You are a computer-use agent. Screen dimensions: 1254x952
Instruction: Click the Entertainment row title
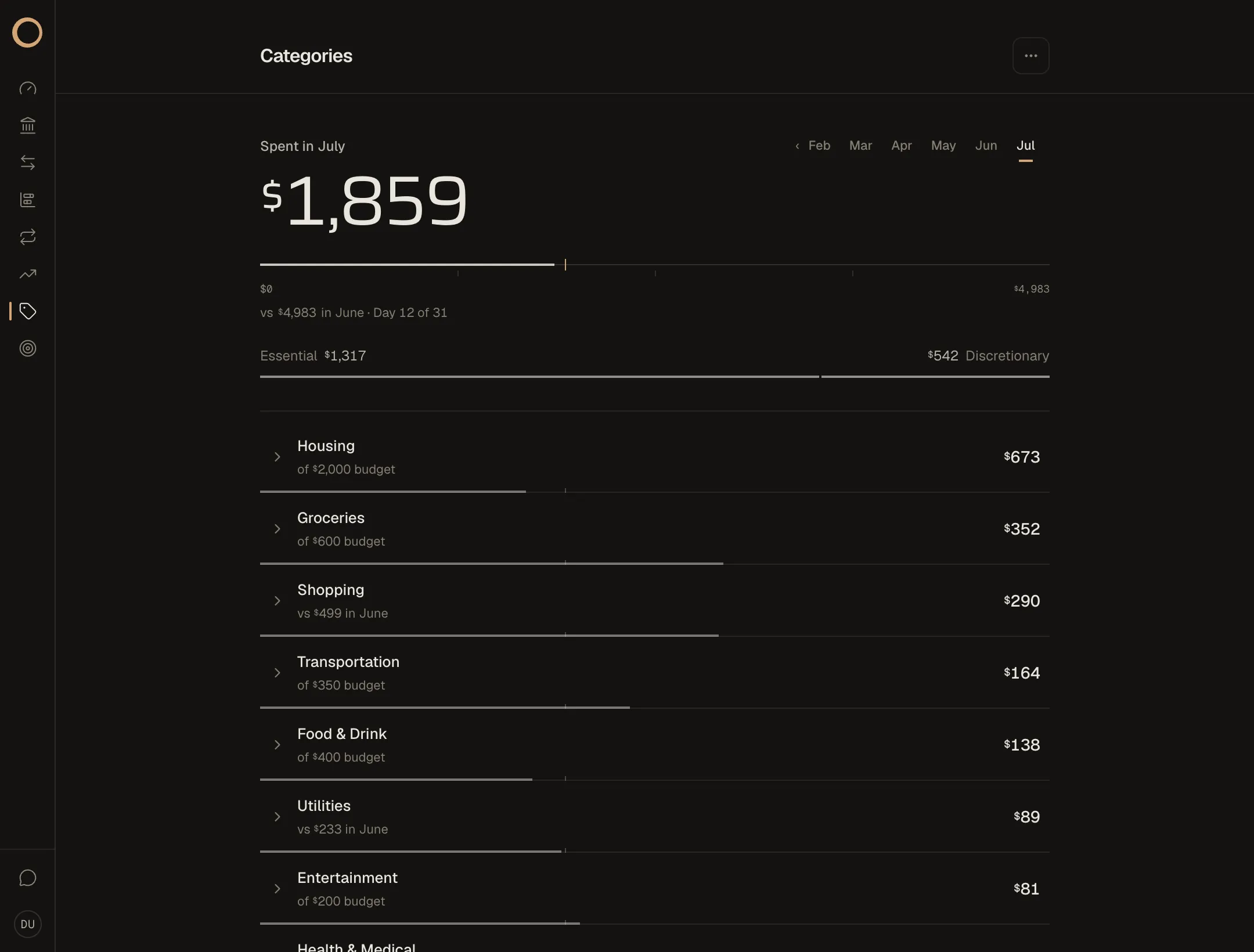click(347, 878)
